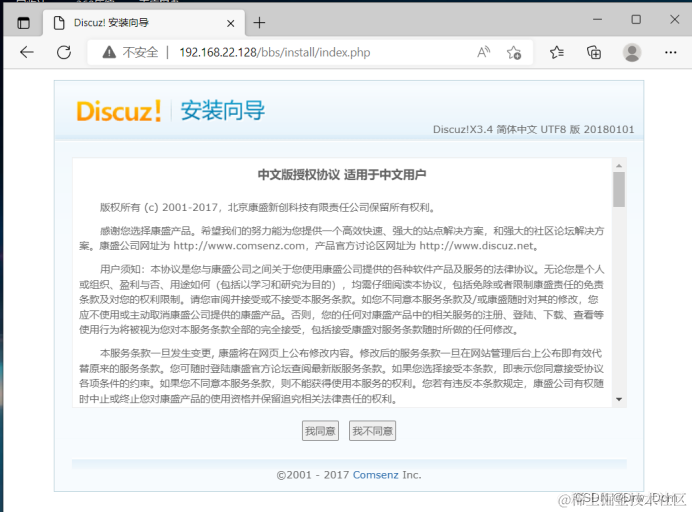Image resolution: width=692 pixels, height=513 pixels.
Task: Click text http://www.comsenz.com in agreement
Action: pyautogui.click(x=239, y=245)
